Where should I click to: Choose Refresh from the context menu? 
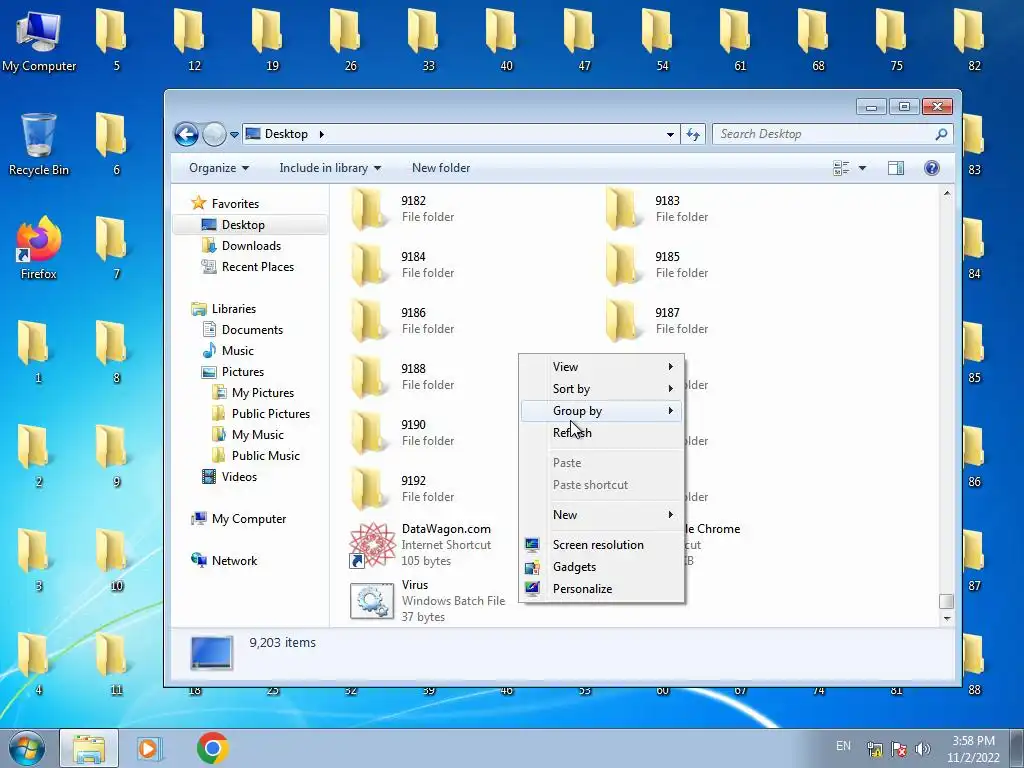tap(601, 433)
